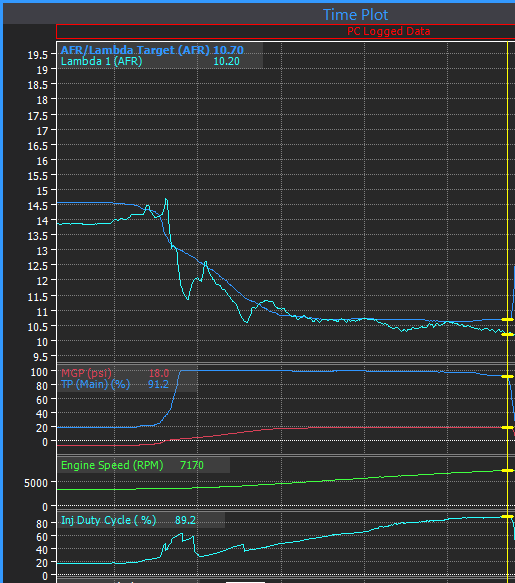515x583 pixels.
Task: Click the yellow cursor marker on Inj Duty Cycle trace
Action: (507, 516)
